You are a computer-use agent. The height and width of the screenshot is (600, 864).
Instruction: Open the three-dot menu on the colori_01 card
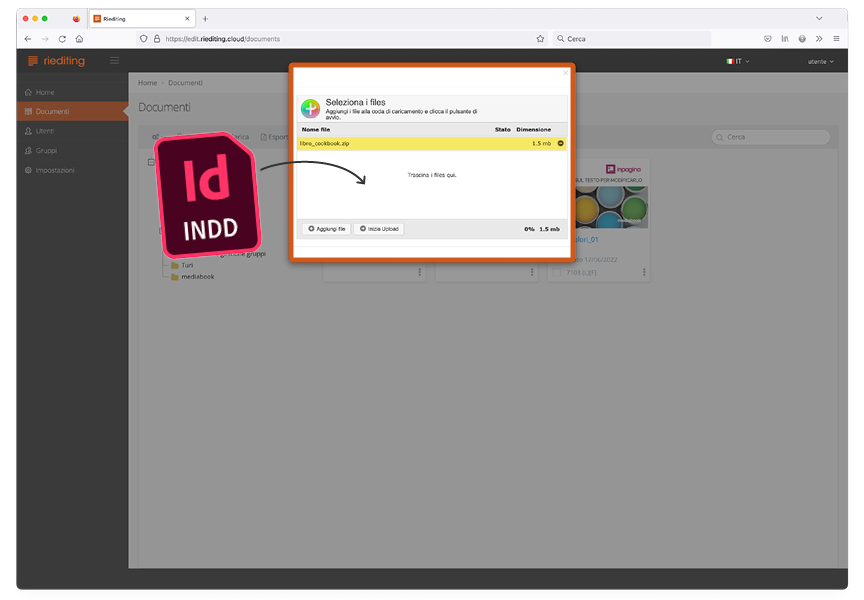pos(643,272)
